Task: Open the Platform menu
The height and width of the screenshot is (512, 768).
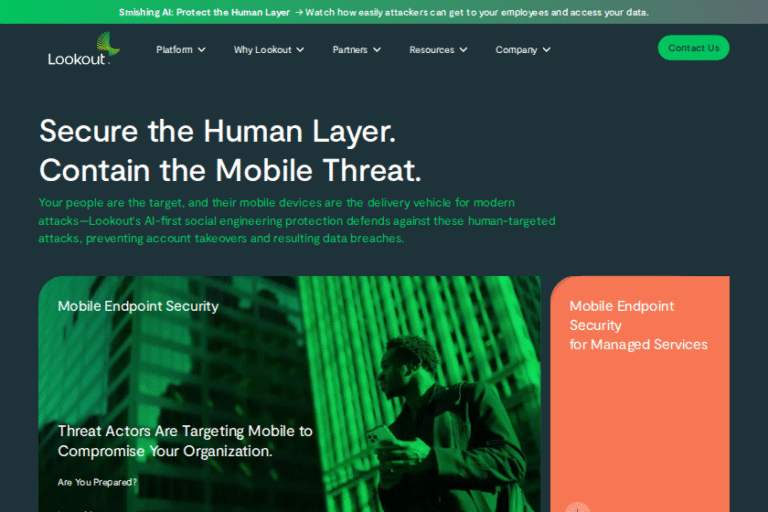Action: (180, 49)
